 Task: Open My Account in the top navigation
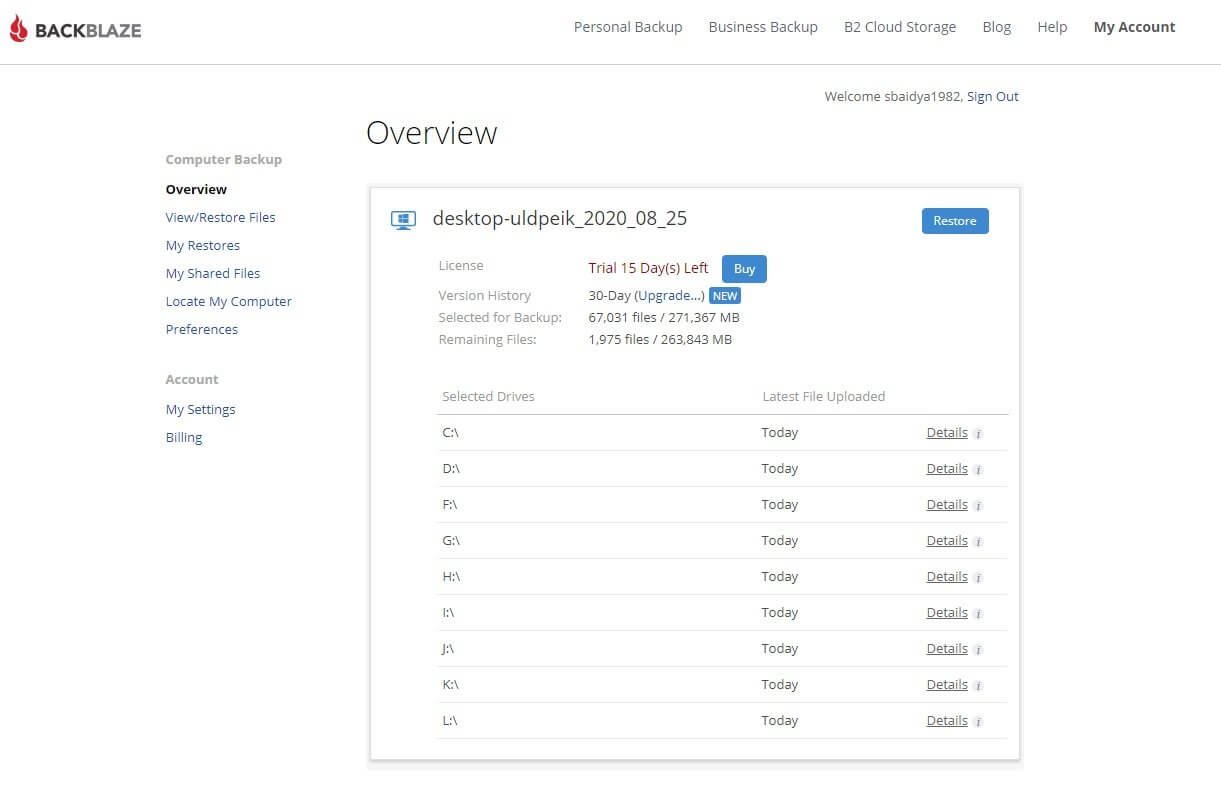click(x=1135, y=27)
